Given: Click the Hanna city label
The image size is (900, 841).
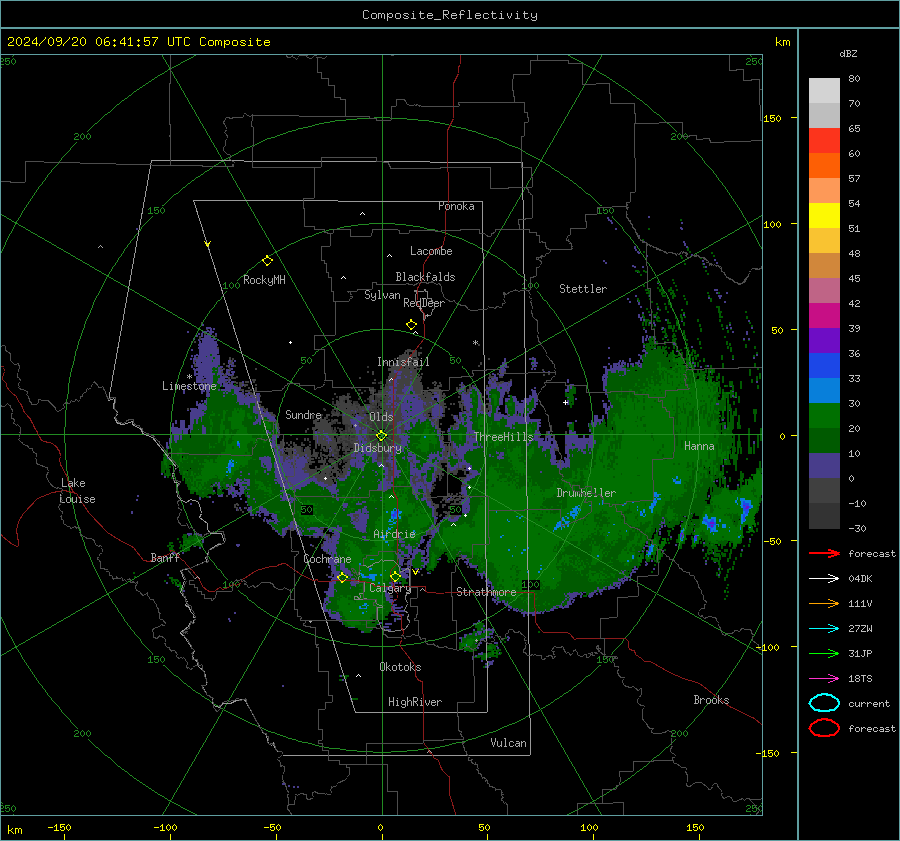Looking at the screenshot, I should tap(699, 446).
